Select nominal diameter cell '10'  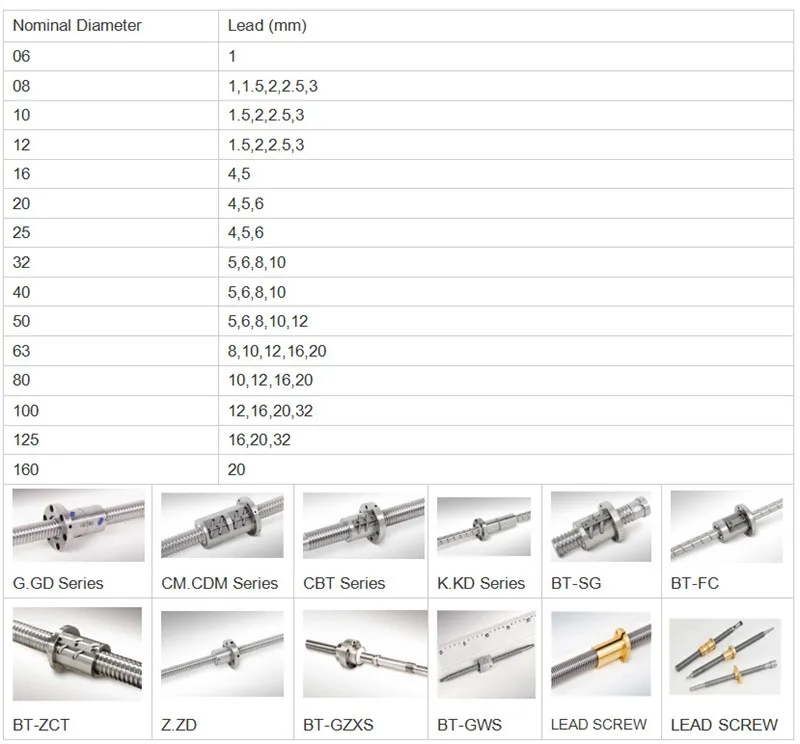[x=111, y=115]
